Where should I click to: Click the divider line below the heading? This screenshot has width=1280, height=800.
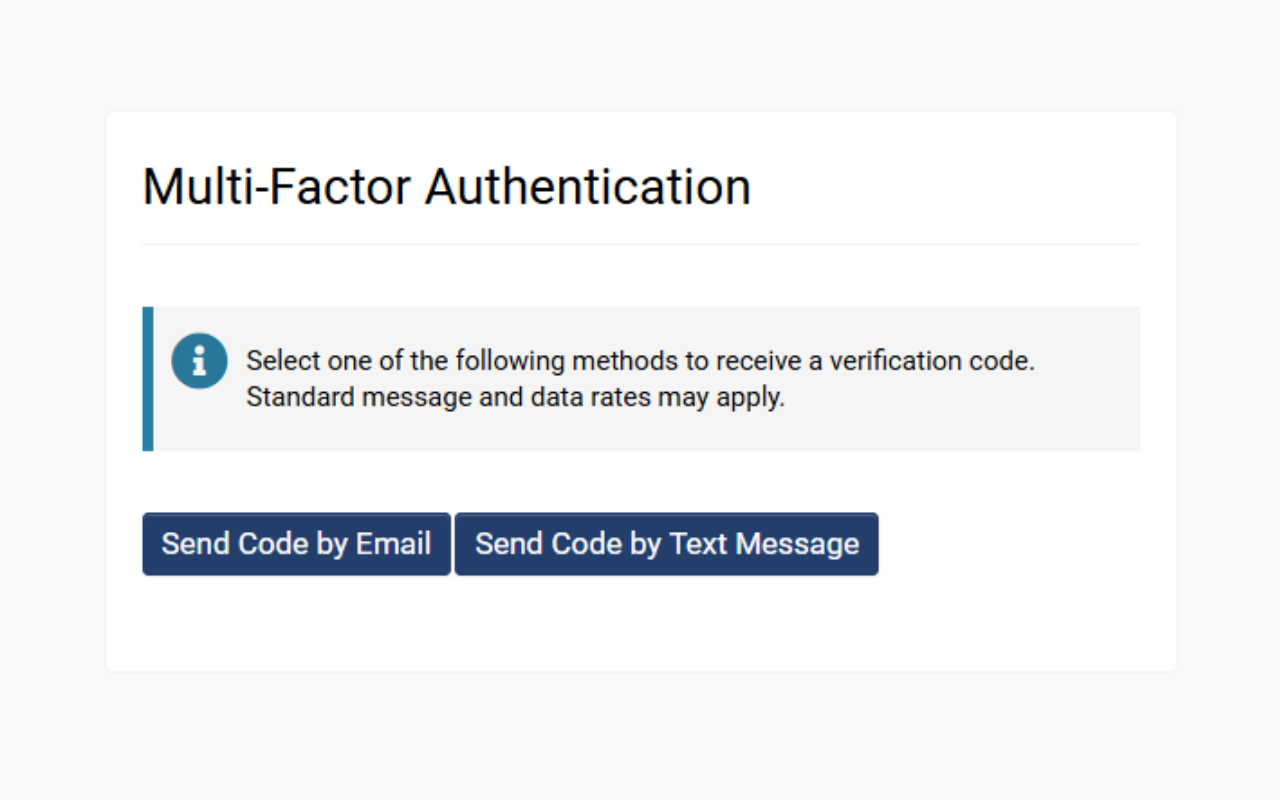(x=640, y=244)
